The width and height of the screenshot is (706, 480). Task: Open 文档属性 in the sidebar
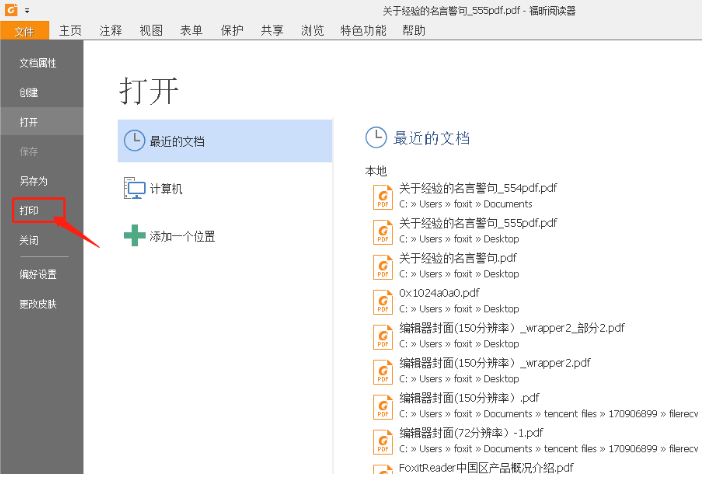pyautogui.click(x=38, y=63)
